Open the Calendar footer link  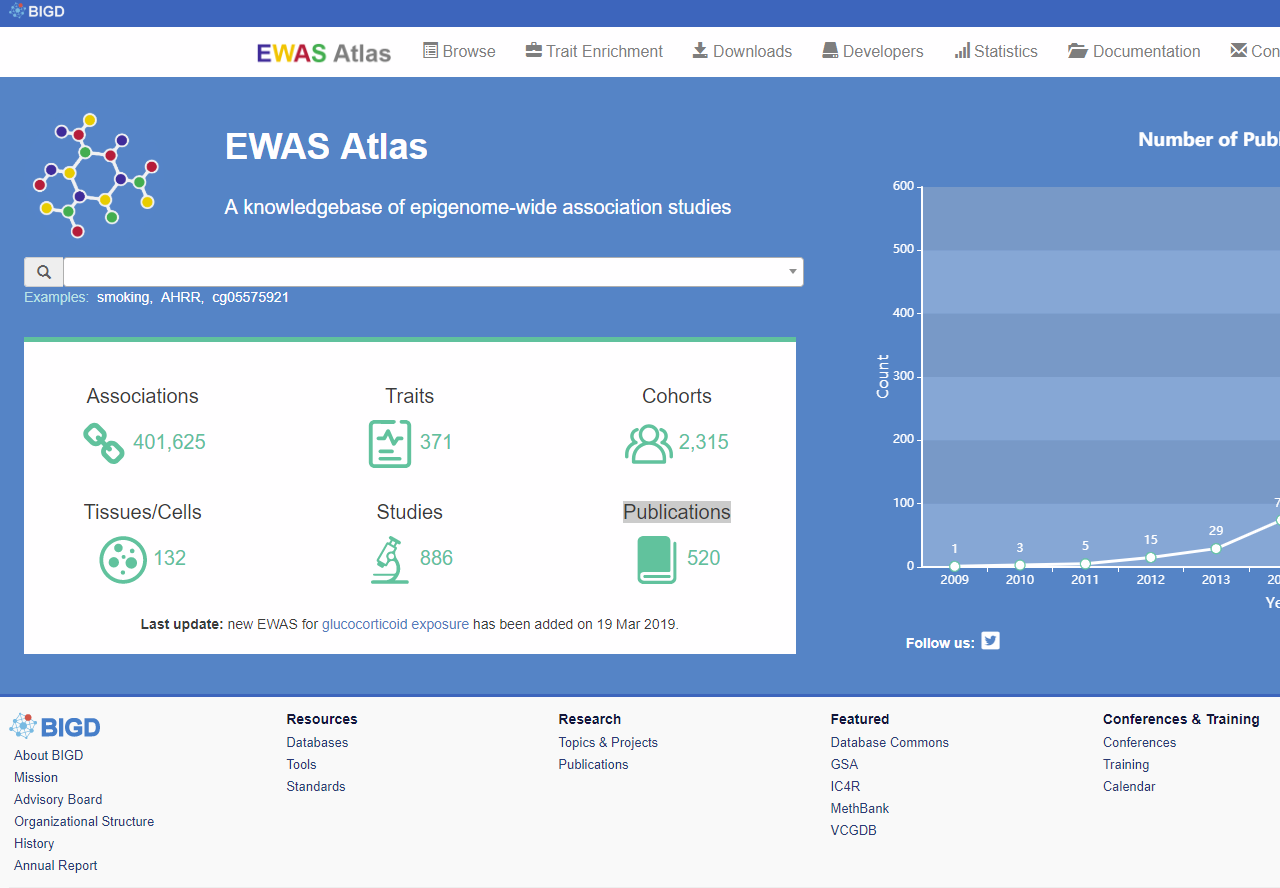click(1129, 786)
